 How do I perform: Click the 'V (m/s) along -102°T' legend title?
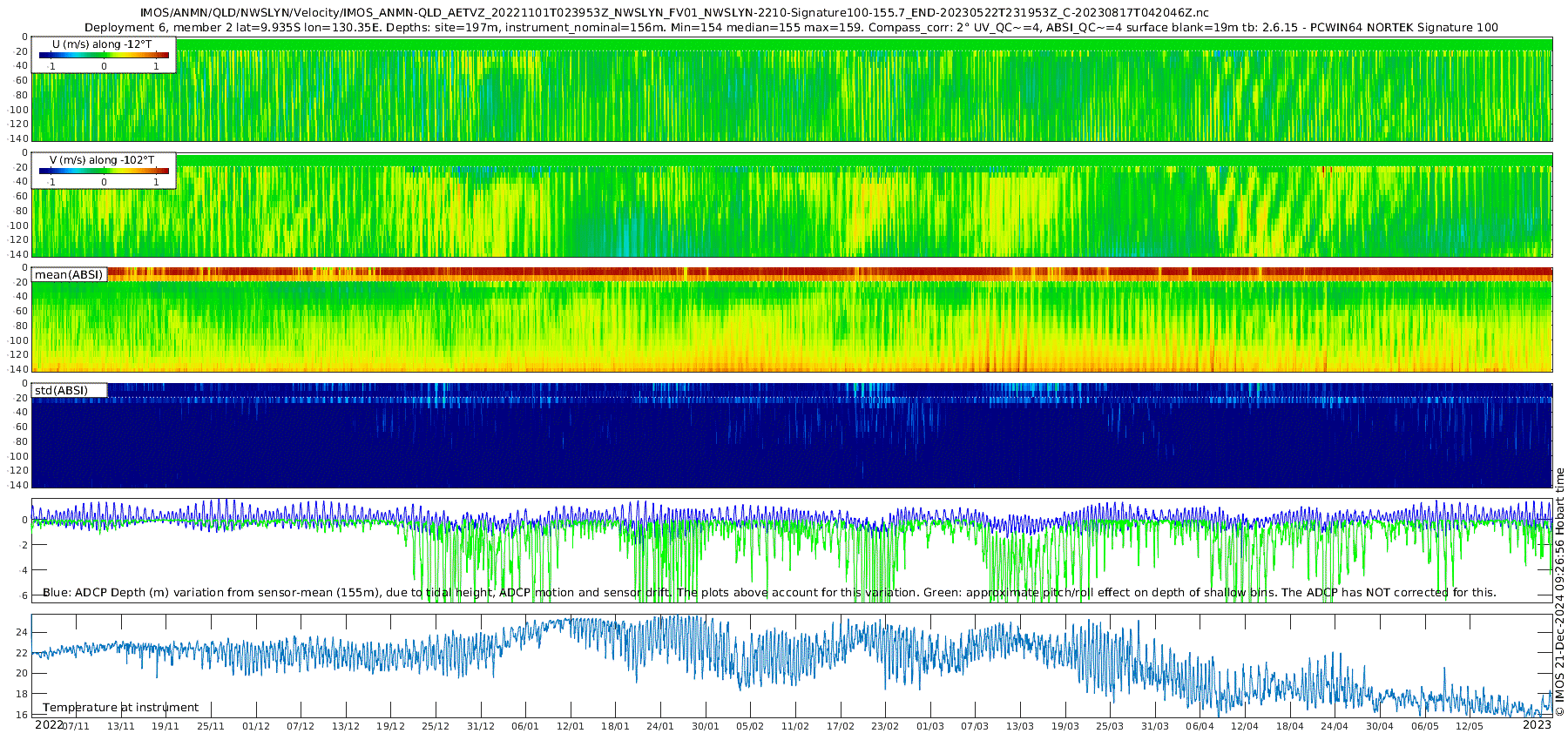click(x=102, y=159)
